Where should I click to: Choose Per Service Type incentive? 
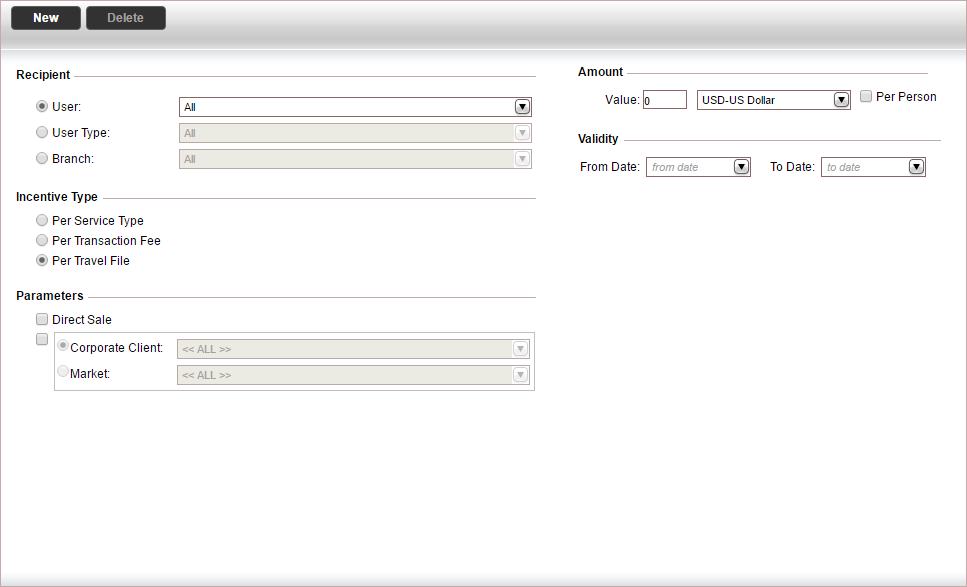point(42,220)
